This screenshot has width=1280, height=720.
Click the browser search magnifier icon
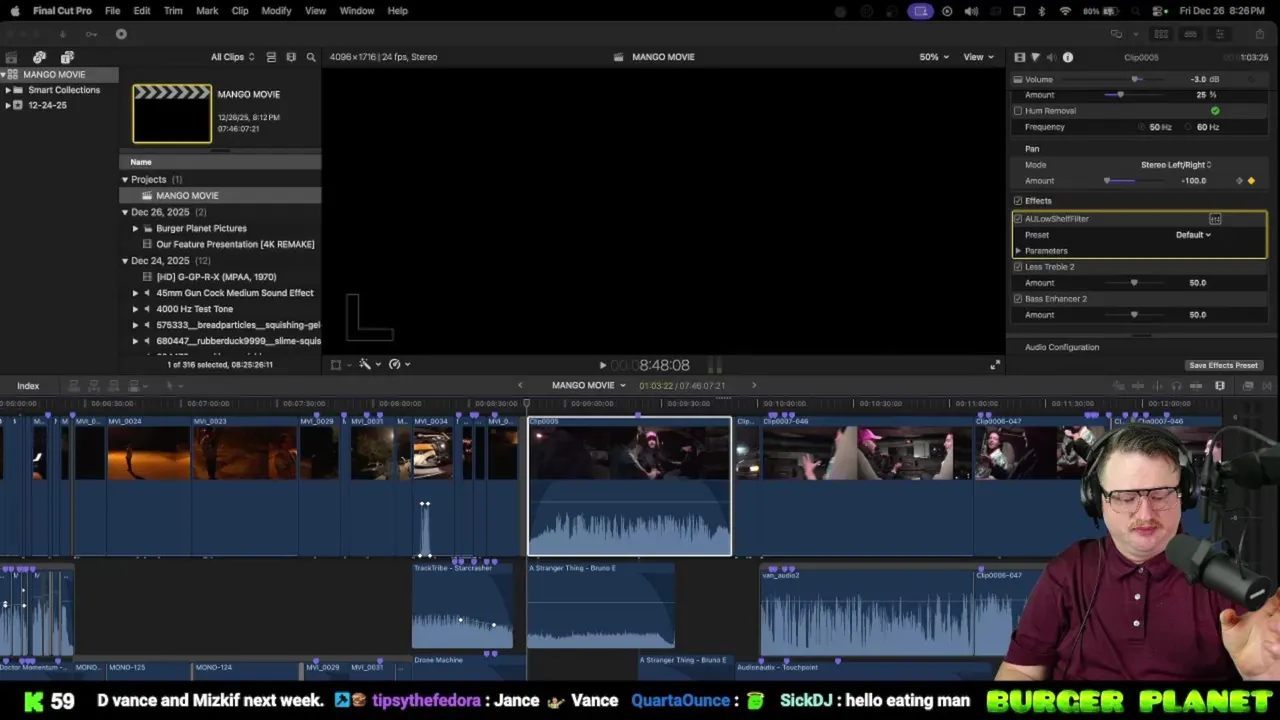coord(311,57)
